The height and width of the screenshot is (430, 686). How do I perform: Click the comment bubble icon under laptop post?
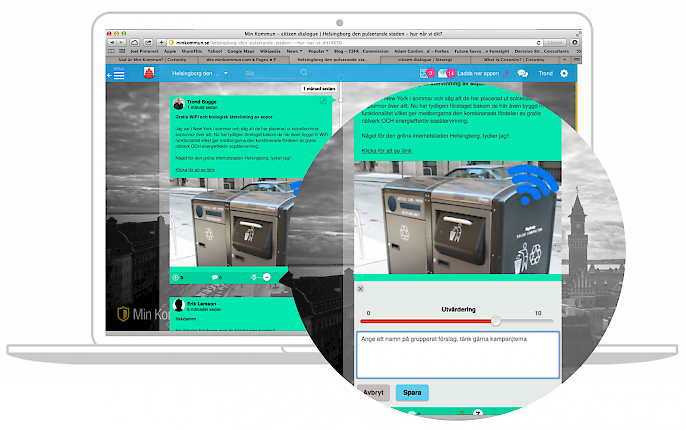214,277
